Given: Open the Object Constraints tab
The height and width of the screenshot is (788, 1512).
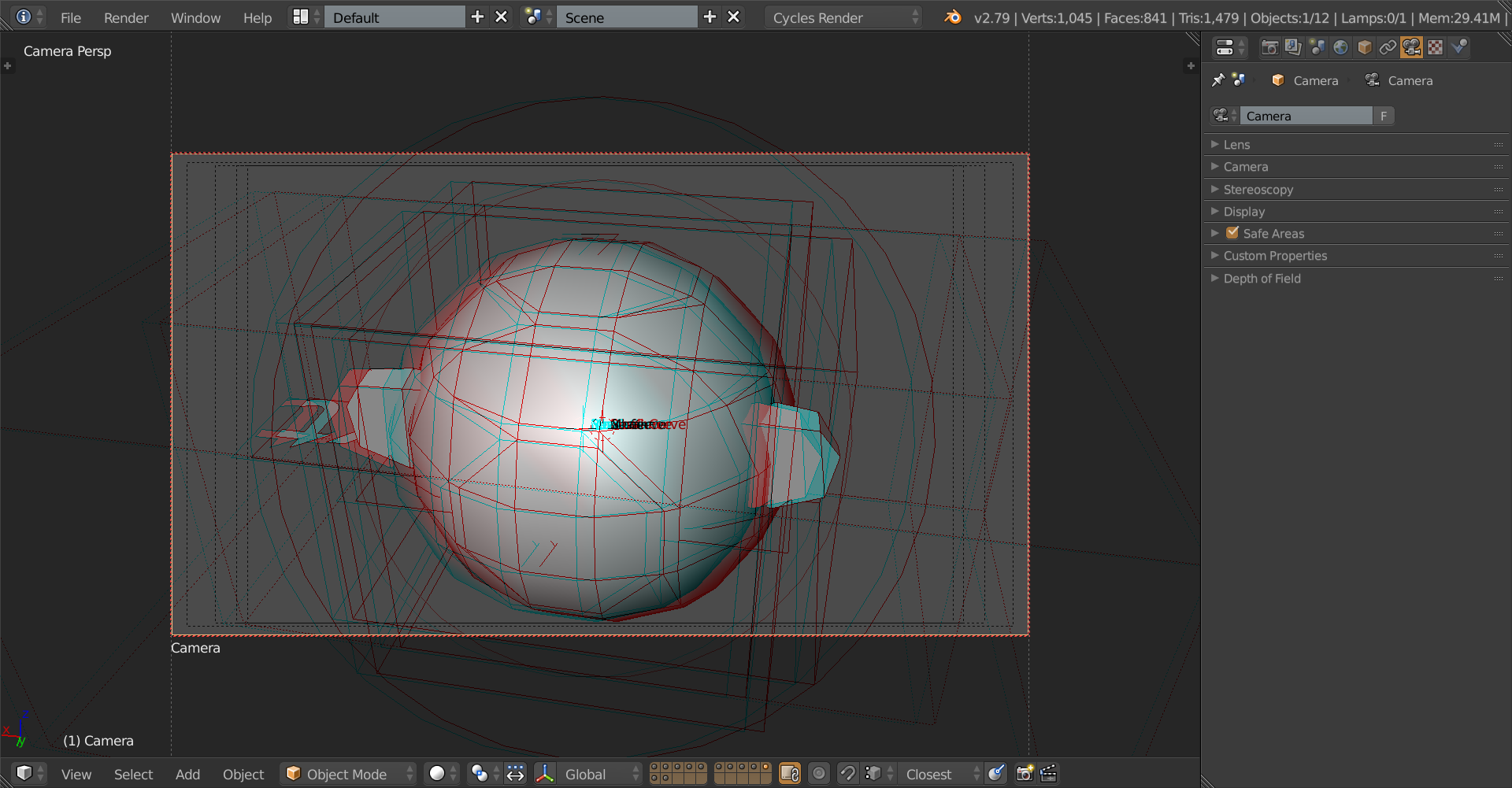Looking at the screenshot, I should click(x=1388, y=47).
